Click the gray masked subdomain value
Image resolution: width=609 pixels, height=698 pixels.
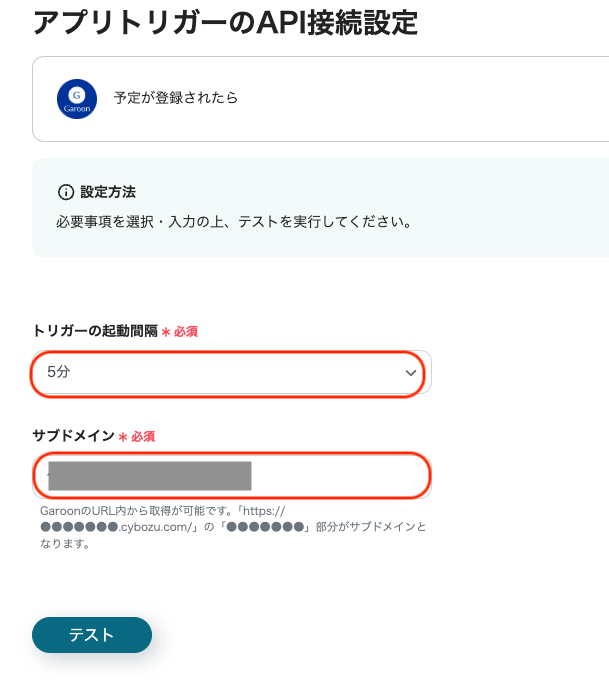(150, 476)
